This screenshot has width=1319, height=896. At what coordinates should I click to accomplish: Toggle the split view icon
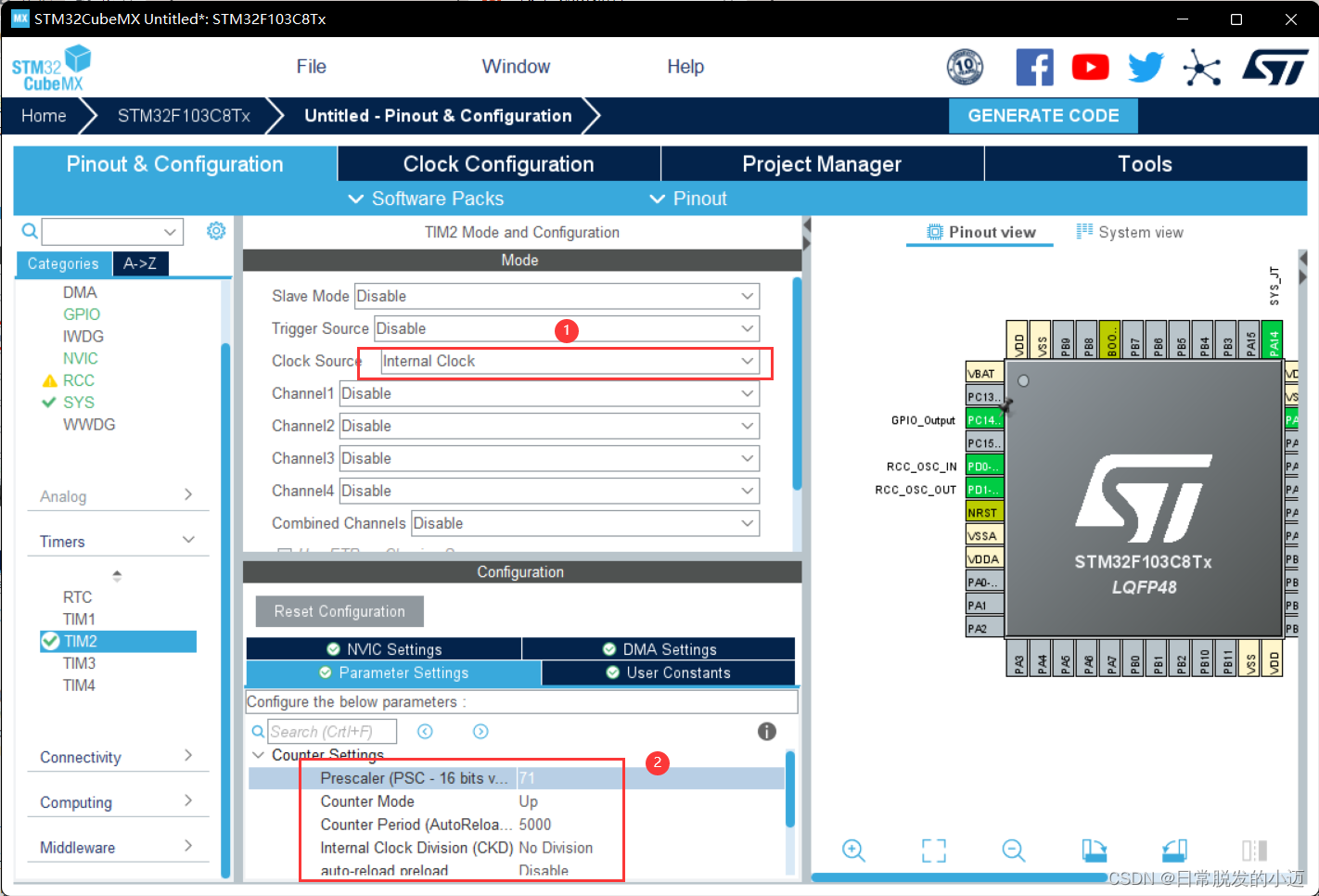click(x=1254, y=851)
